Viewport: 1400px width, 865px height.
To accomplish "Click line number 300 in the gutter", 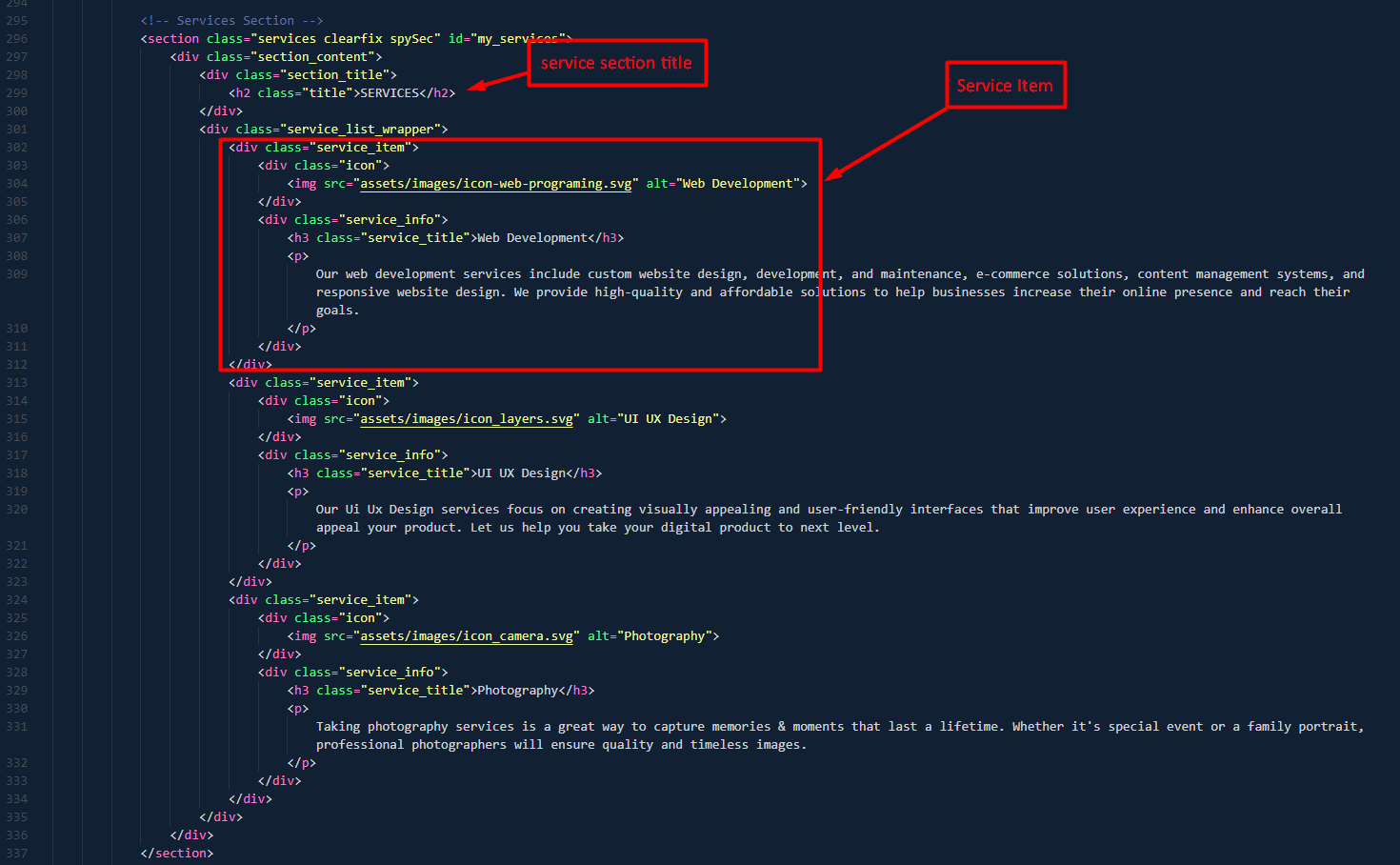I will (x=17, y=111).
